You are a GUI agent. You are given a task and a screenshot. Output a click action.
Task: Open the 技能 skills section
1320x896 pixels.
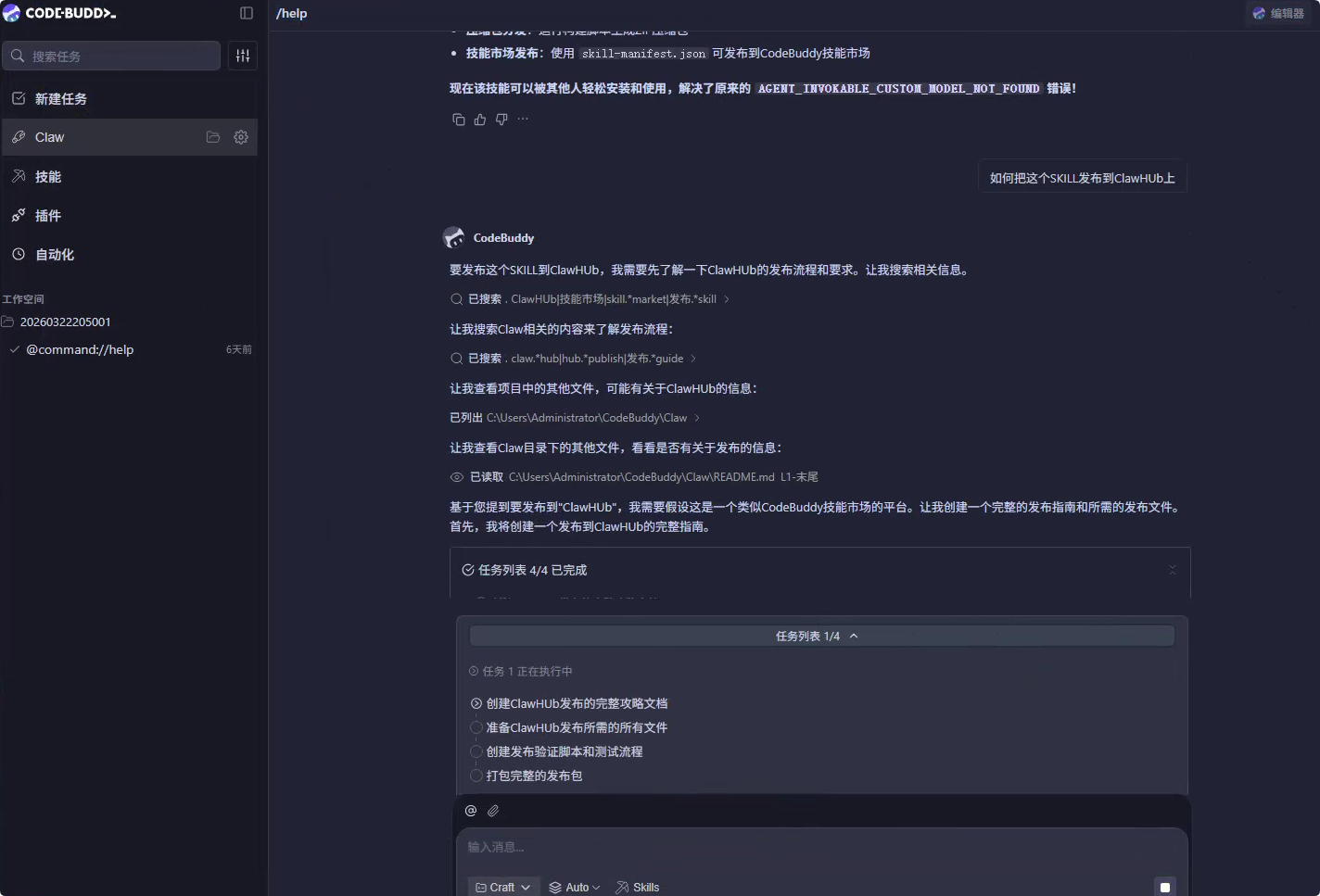[x=129, y=176]
